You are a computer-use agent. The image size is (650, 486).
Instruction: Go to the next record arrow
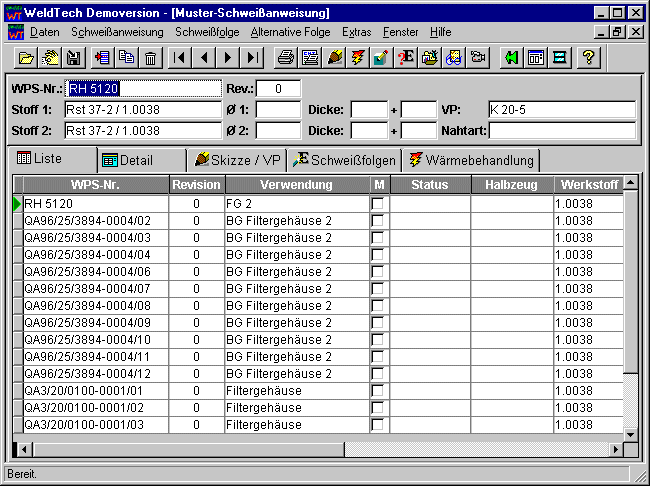229,57
